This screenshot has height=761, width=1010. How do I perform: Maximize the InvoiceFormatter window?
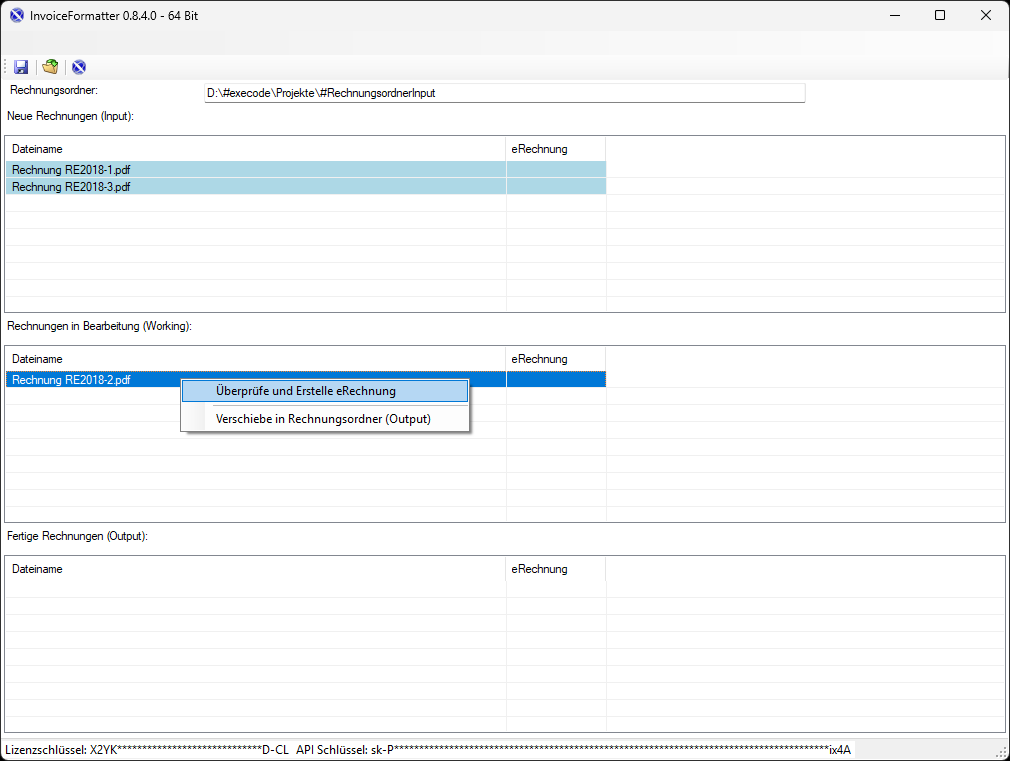(940, 15)
